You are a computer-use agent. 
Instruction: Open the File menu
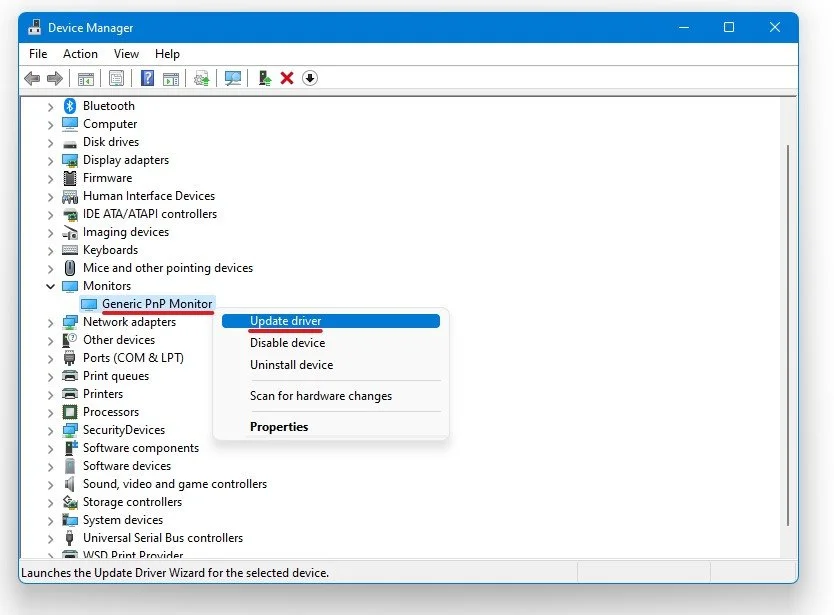(38, 54)
